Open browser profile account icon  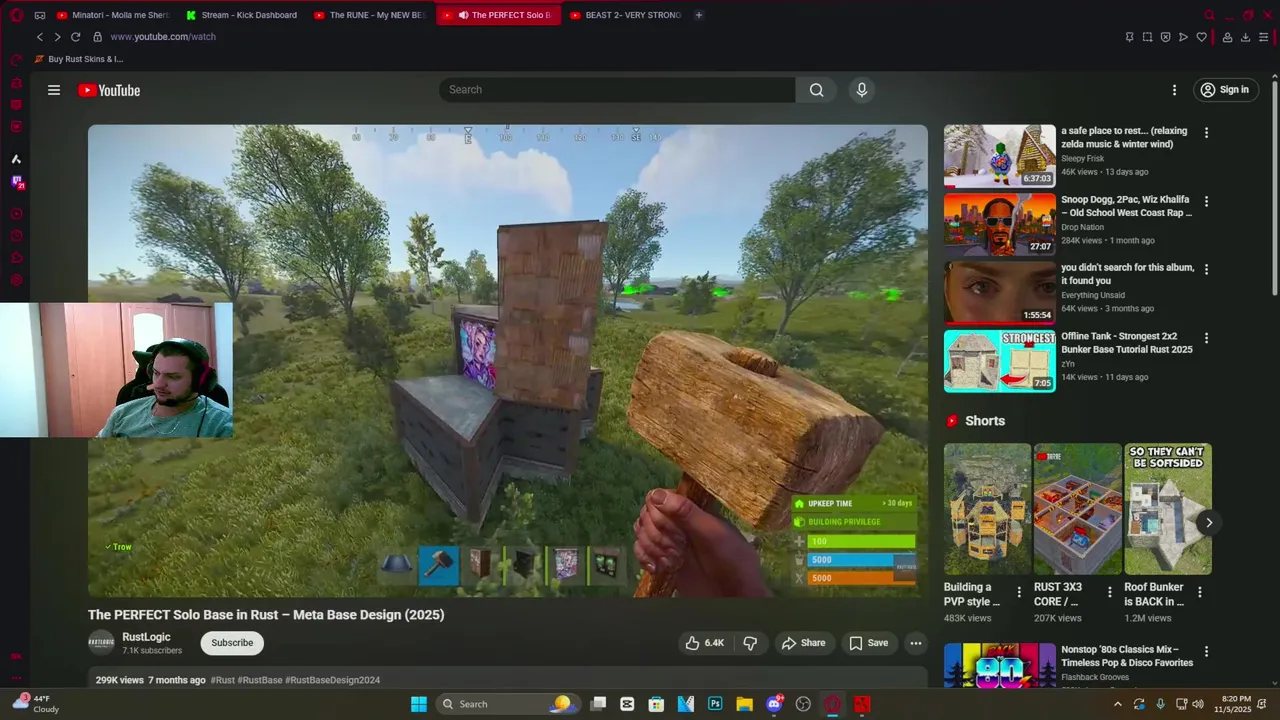point(1227,37)
